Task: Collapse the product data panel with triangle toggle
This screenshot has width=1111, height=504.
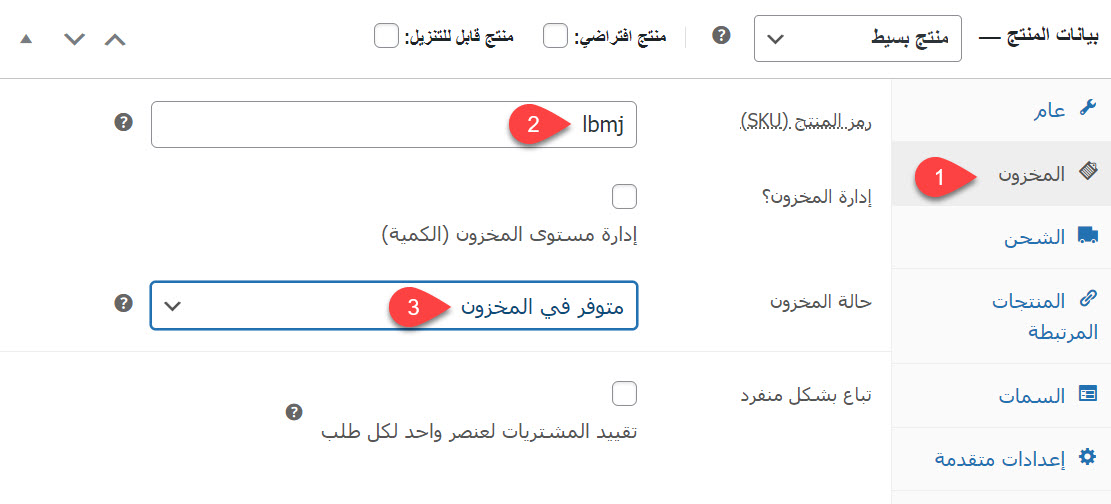Action: pos(26,40)
